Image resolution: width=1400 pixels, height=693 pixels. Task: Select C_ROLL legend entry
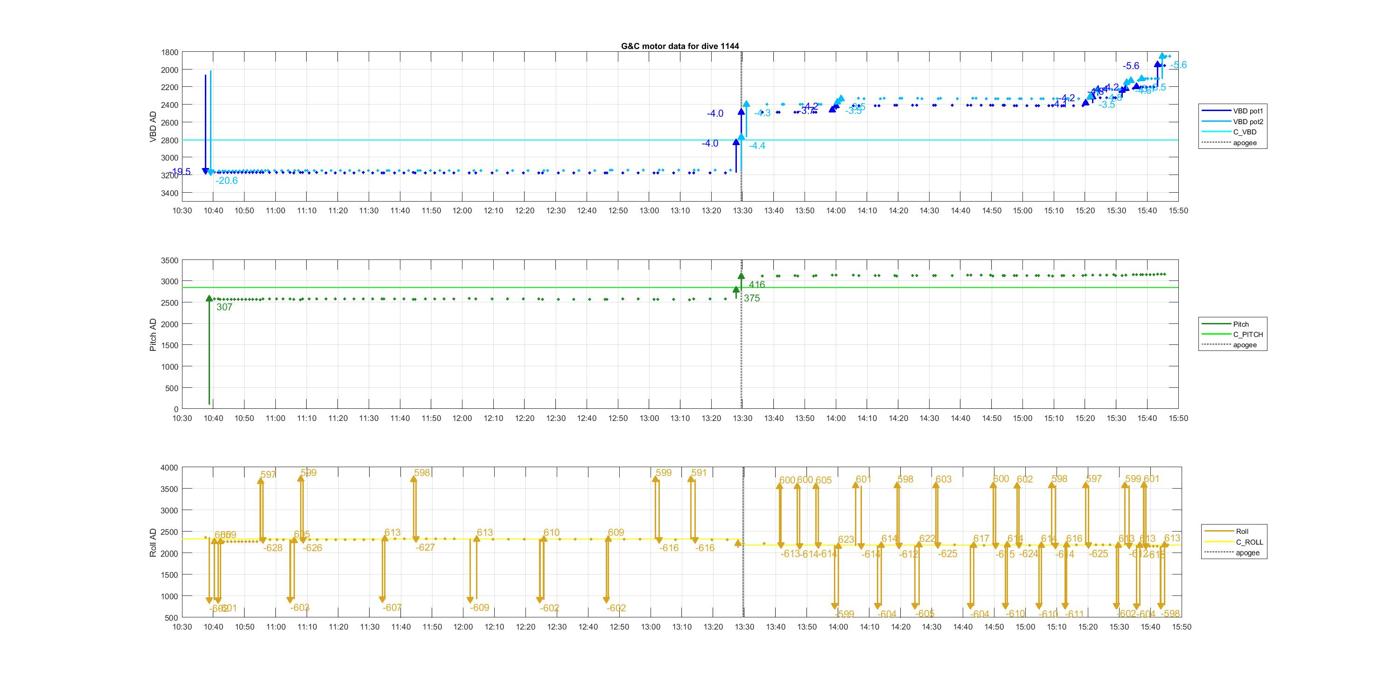tap(1234, 542)
